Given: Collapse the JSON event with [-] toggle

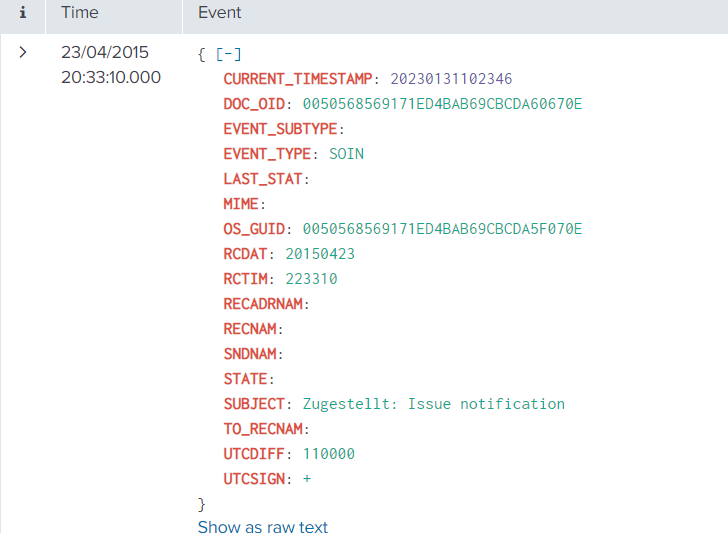Looking at the screenshot, I should point(228,54).
